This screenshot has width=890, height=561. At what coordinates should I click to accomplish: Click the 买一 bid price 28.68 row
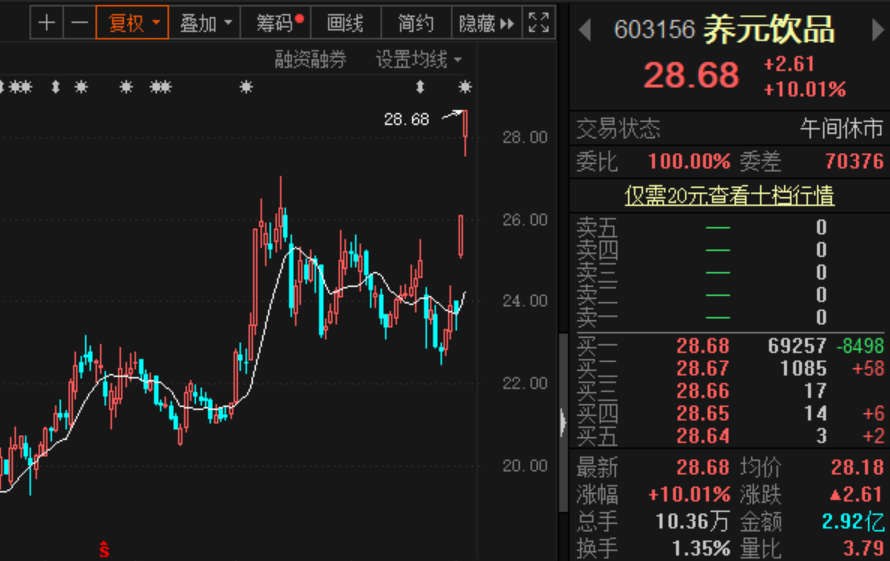click(702, 346)
